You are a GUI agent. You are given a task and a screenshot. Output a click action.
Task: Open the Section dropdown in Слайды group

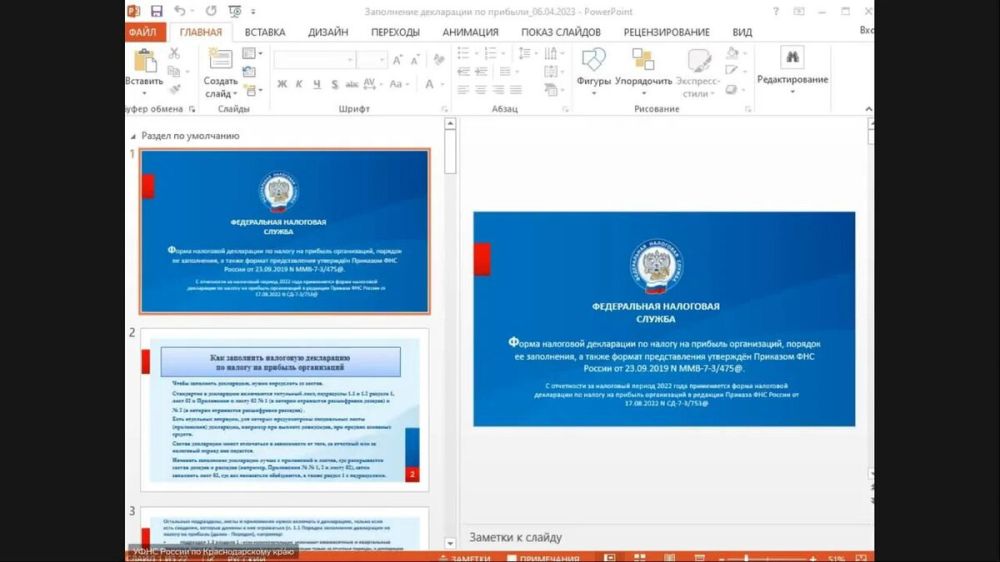tap(253, 90)
